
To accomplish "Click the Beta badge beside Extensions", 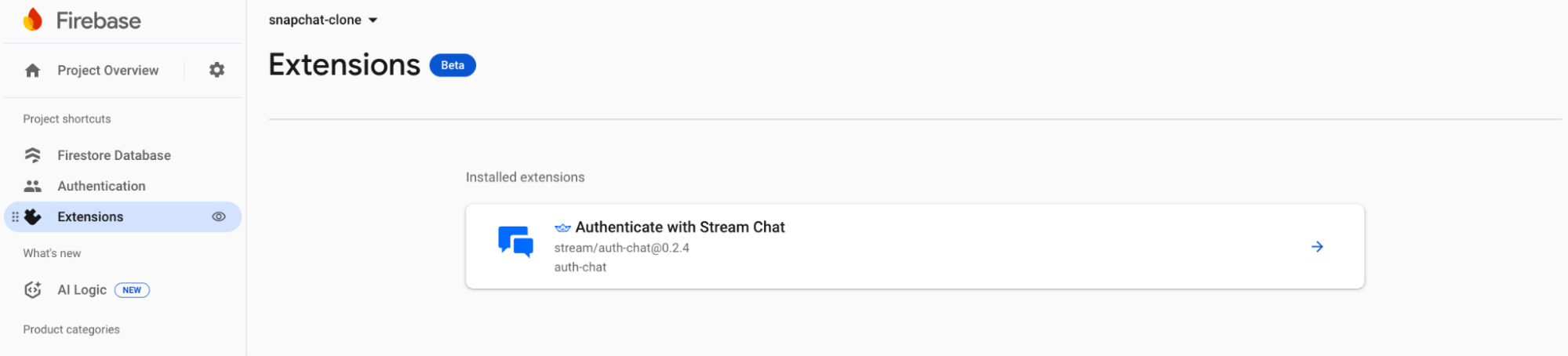I will 453,65.
